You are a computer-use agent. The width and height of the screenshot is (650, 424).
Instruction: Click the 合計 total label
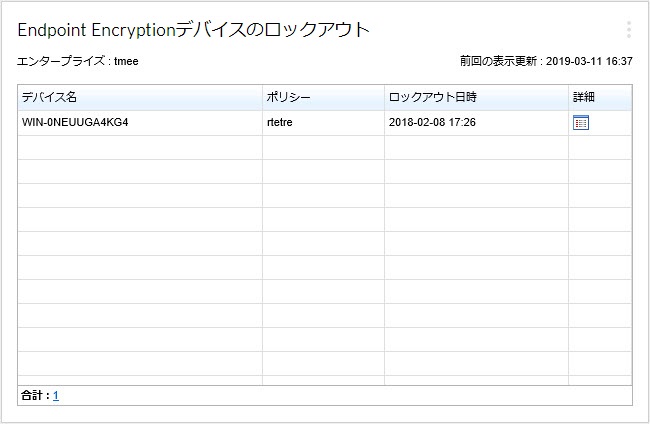[x=34, y=396]
